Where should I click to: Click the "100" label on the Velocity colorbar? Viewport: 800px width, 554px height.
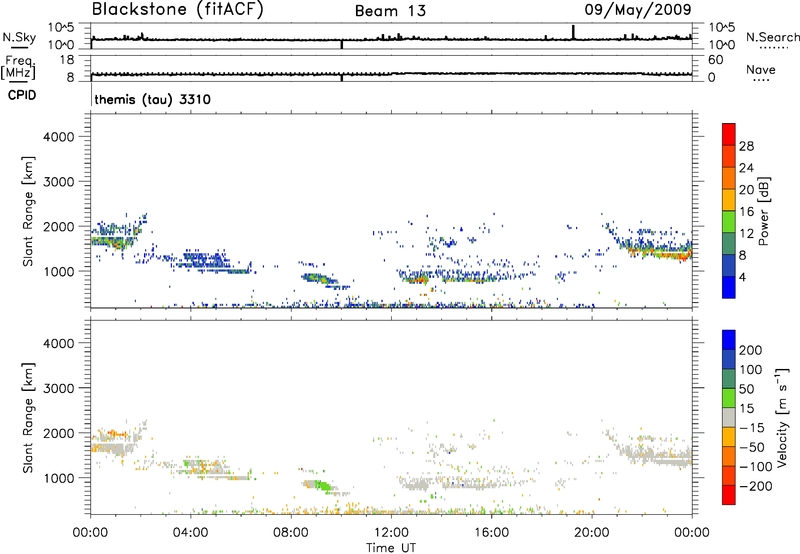click(751, 370)
